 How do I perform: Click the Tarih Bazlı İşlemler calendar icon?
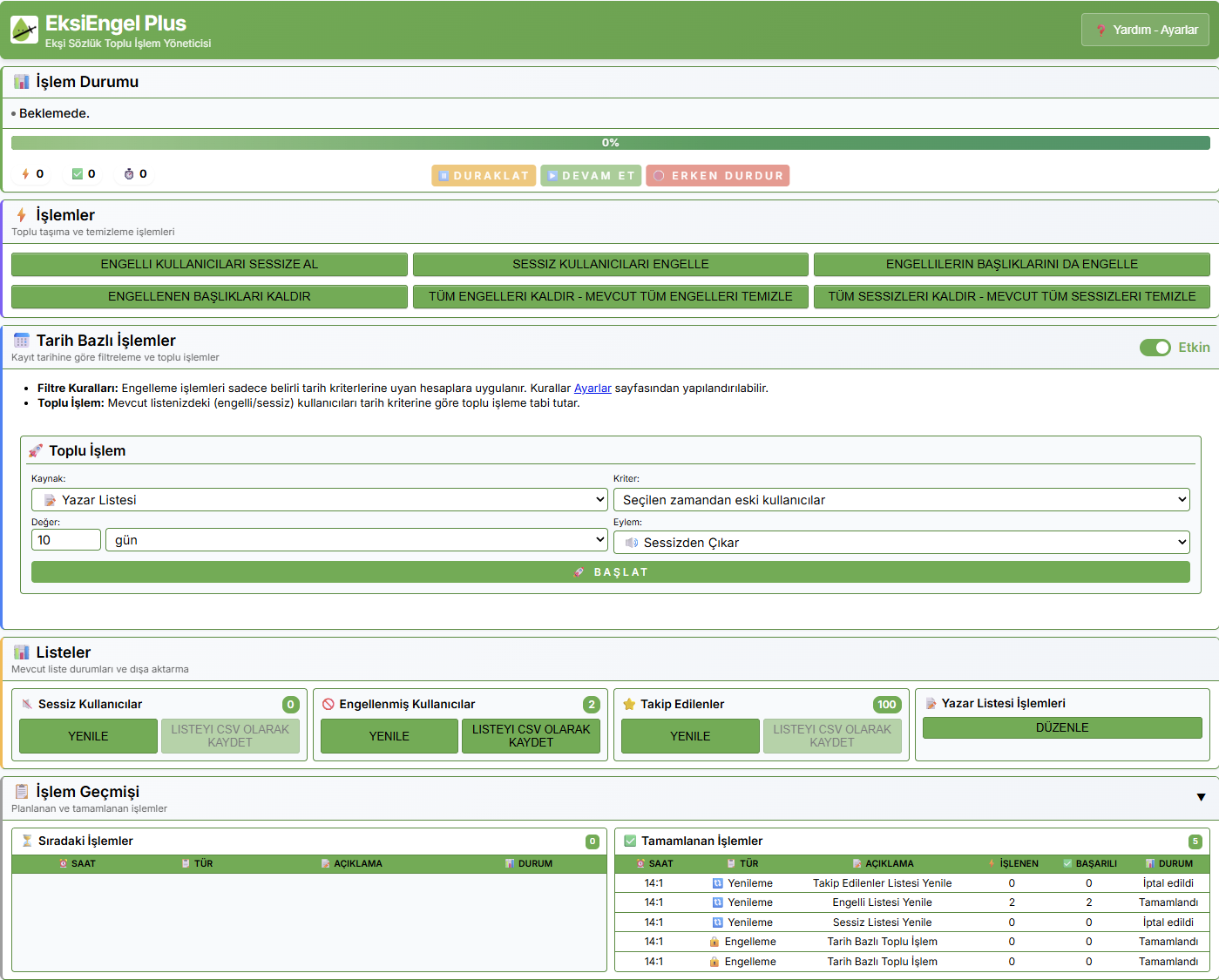coord(22,341)
